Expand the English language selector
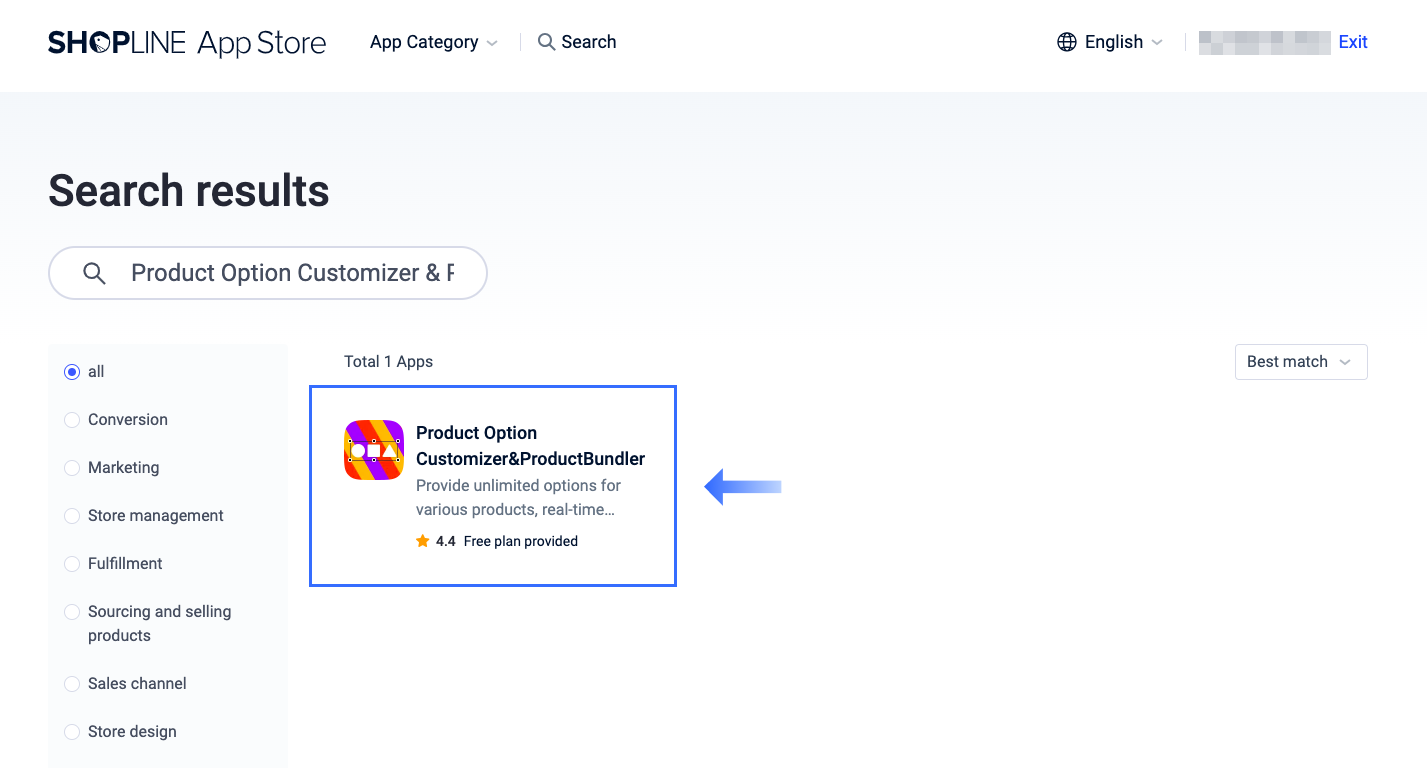Image resolution: width=1427 pixels, height=768 pixels. pyautogui.click(x=1113, y=42)
